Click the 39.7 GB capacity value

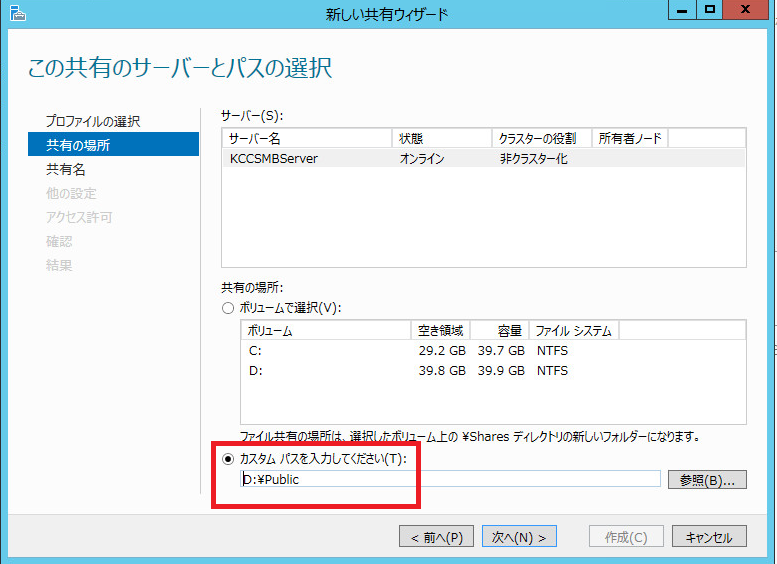(x=501, y=350)
